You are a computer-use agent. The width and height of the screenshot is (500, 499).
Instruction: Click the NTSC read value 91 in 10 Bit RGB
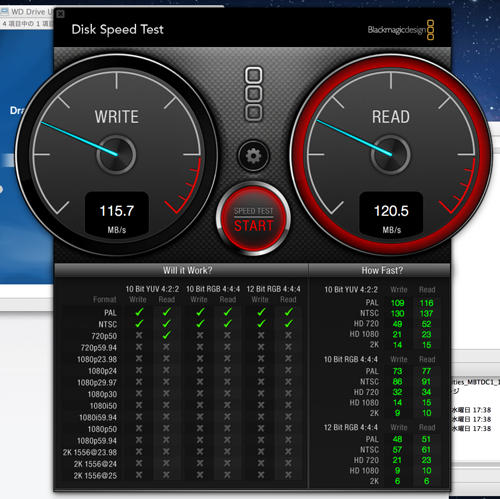426,381
